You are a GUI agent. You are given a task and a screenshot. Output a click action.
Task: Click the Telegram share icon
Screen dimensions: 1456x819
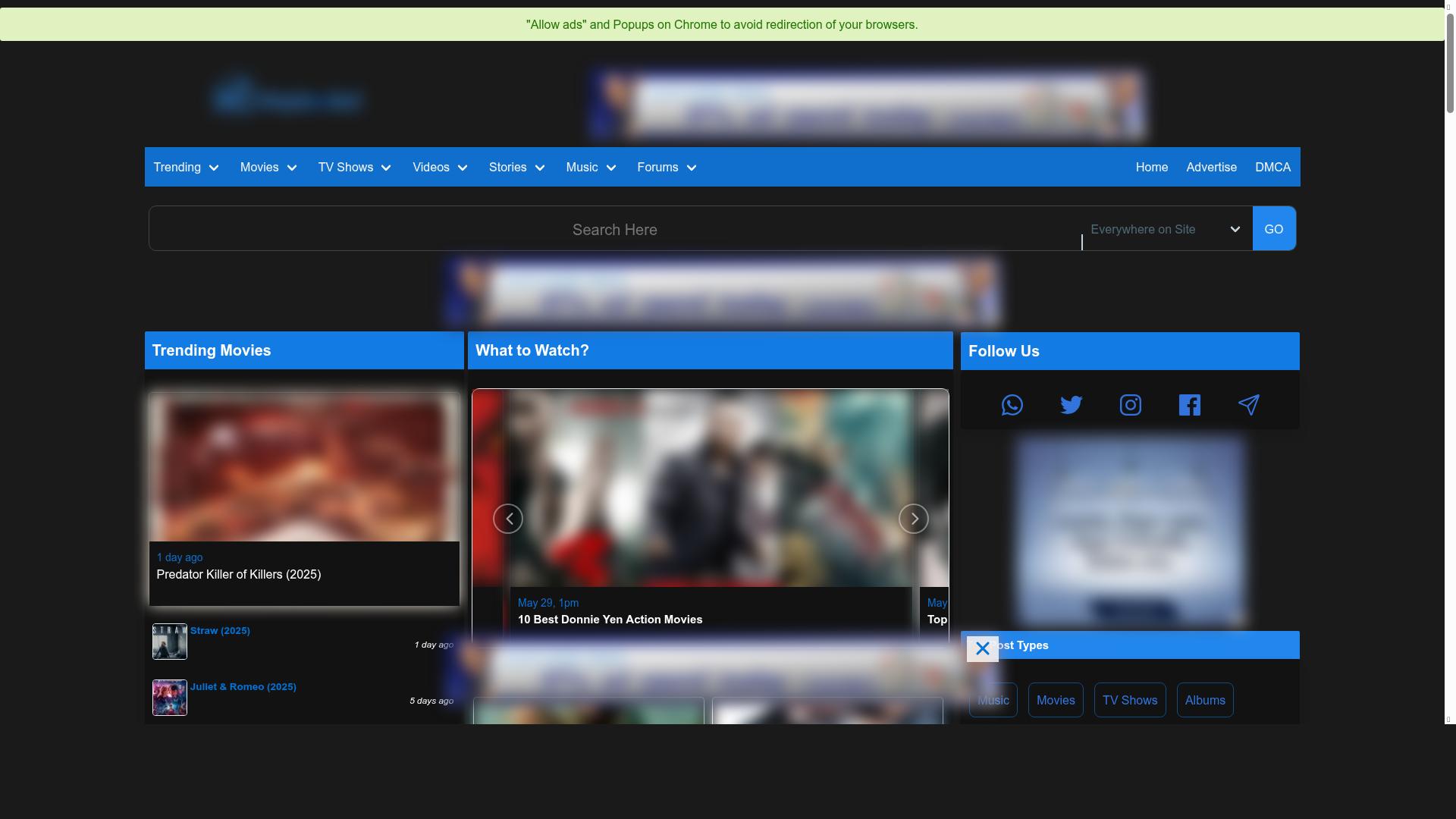pos(1248,404)
